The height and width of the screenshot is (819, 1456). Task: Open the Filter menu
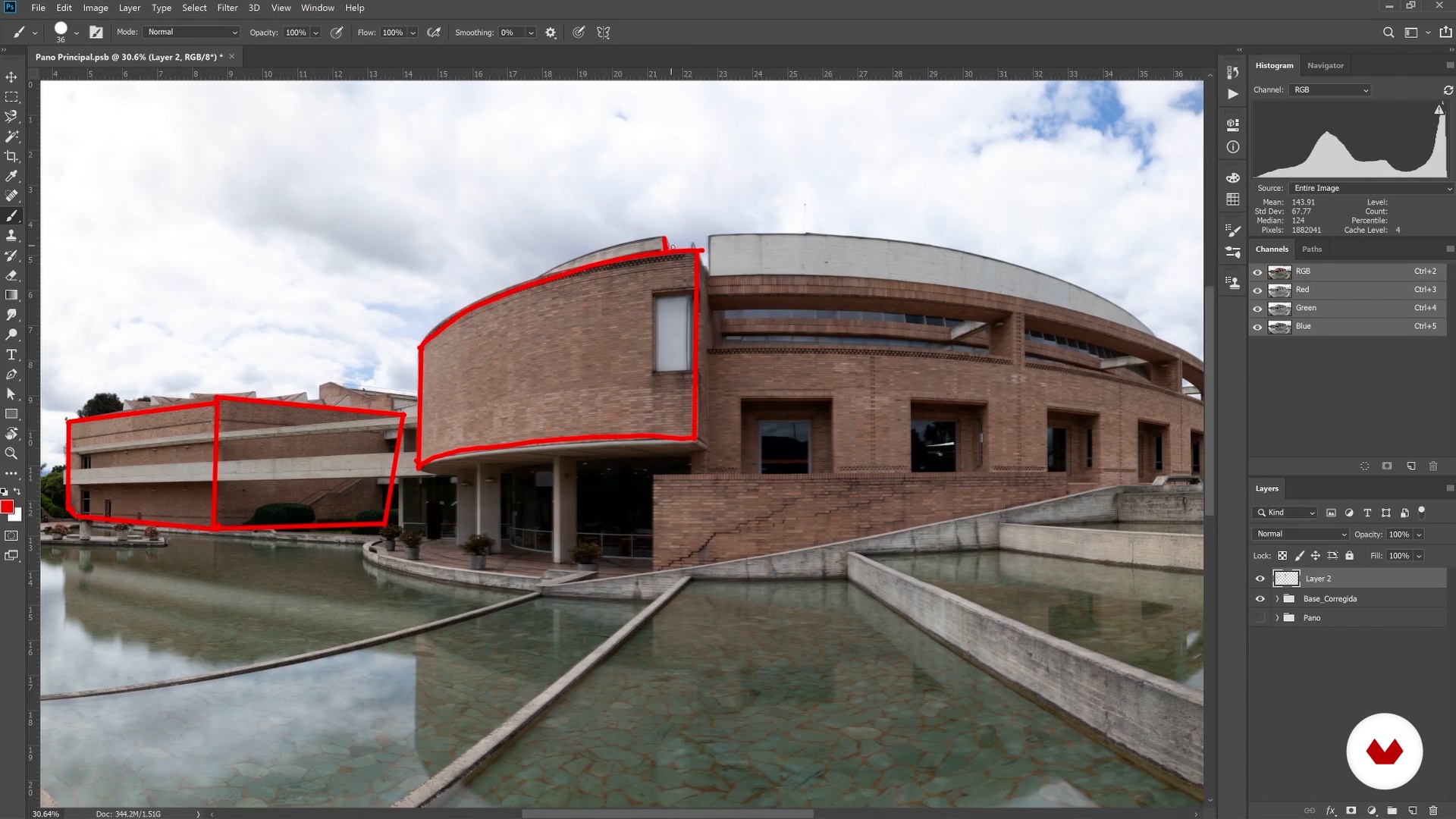pos(227,8)
